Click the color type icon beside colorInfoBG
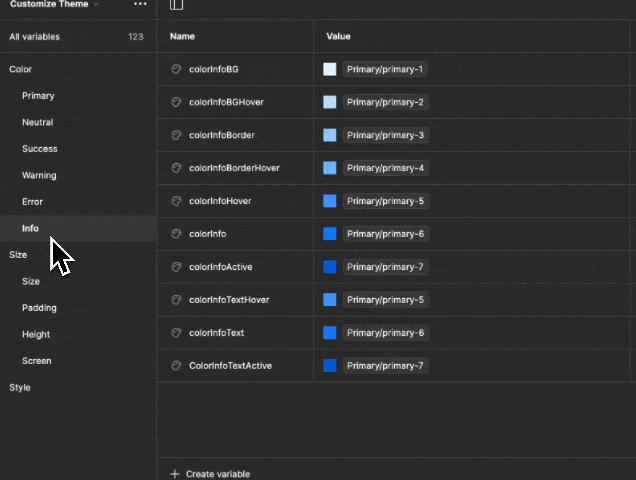The height and width of the screenshot is (480, 636). pos(176,69)
